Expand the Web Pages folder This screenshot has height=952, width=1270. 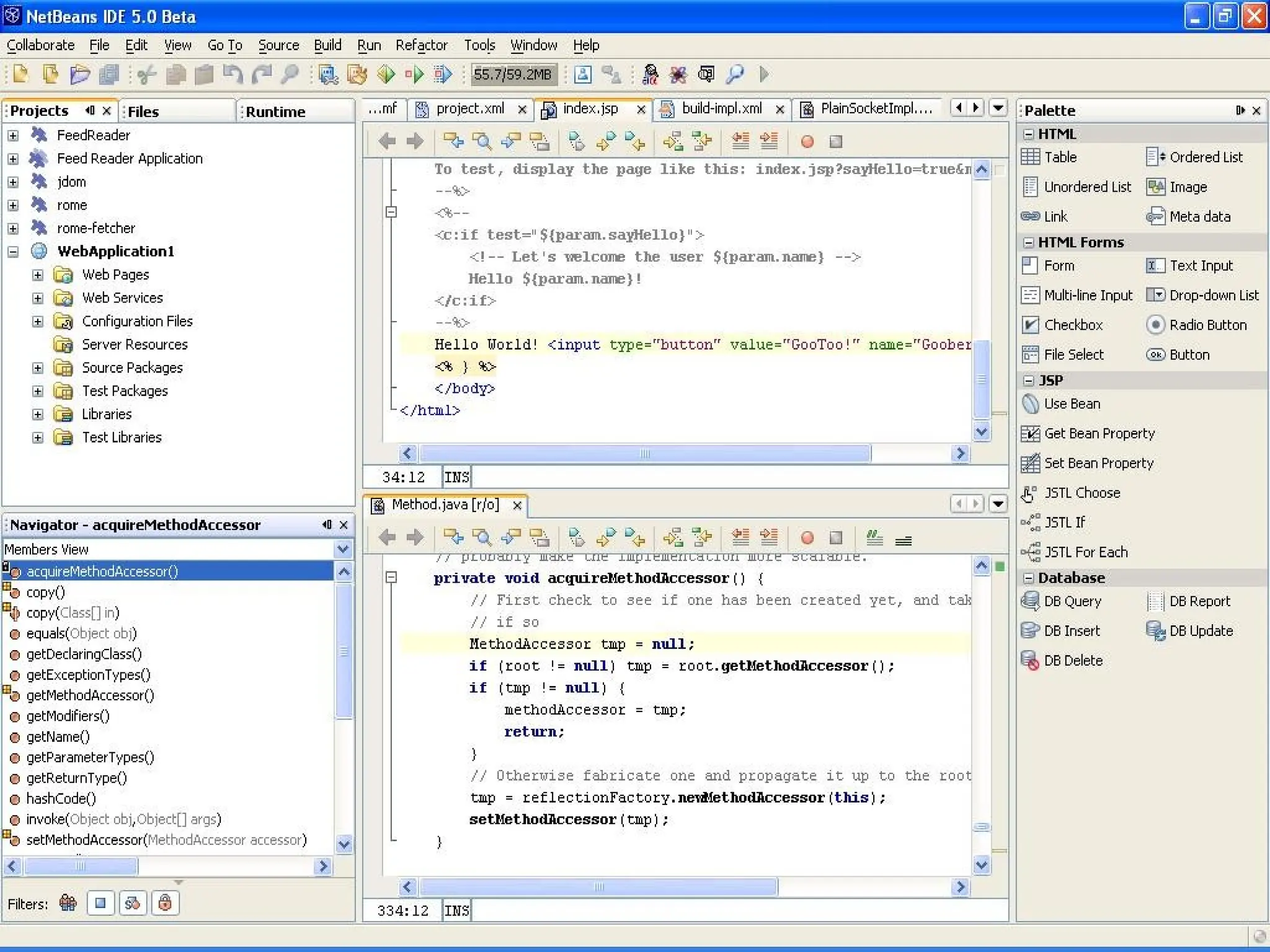click(x=38, y=275)
